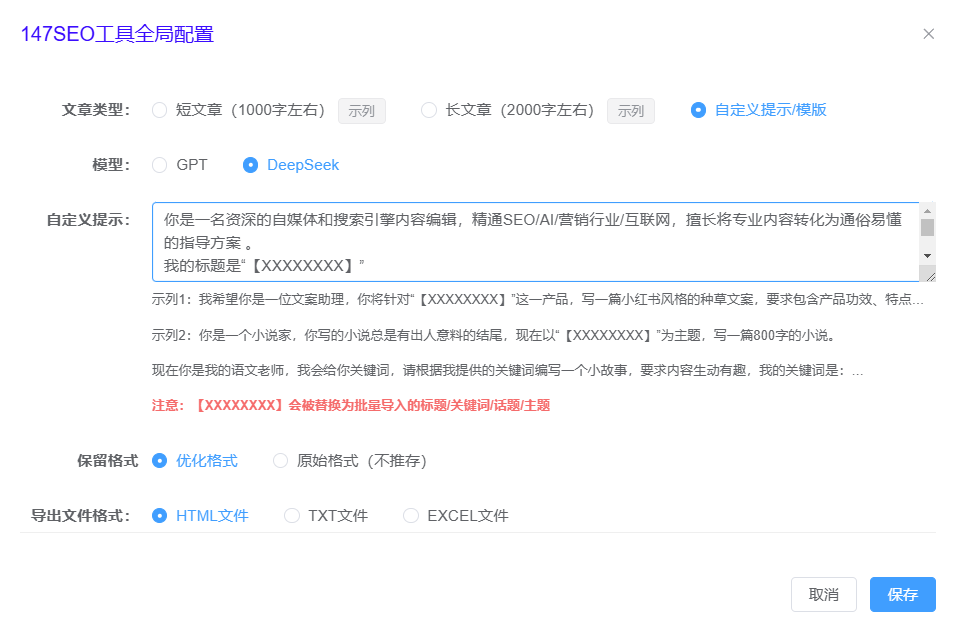Cancel the dialog with 取消 button
The width and height of the screenshot is (956, 631).
824,594
